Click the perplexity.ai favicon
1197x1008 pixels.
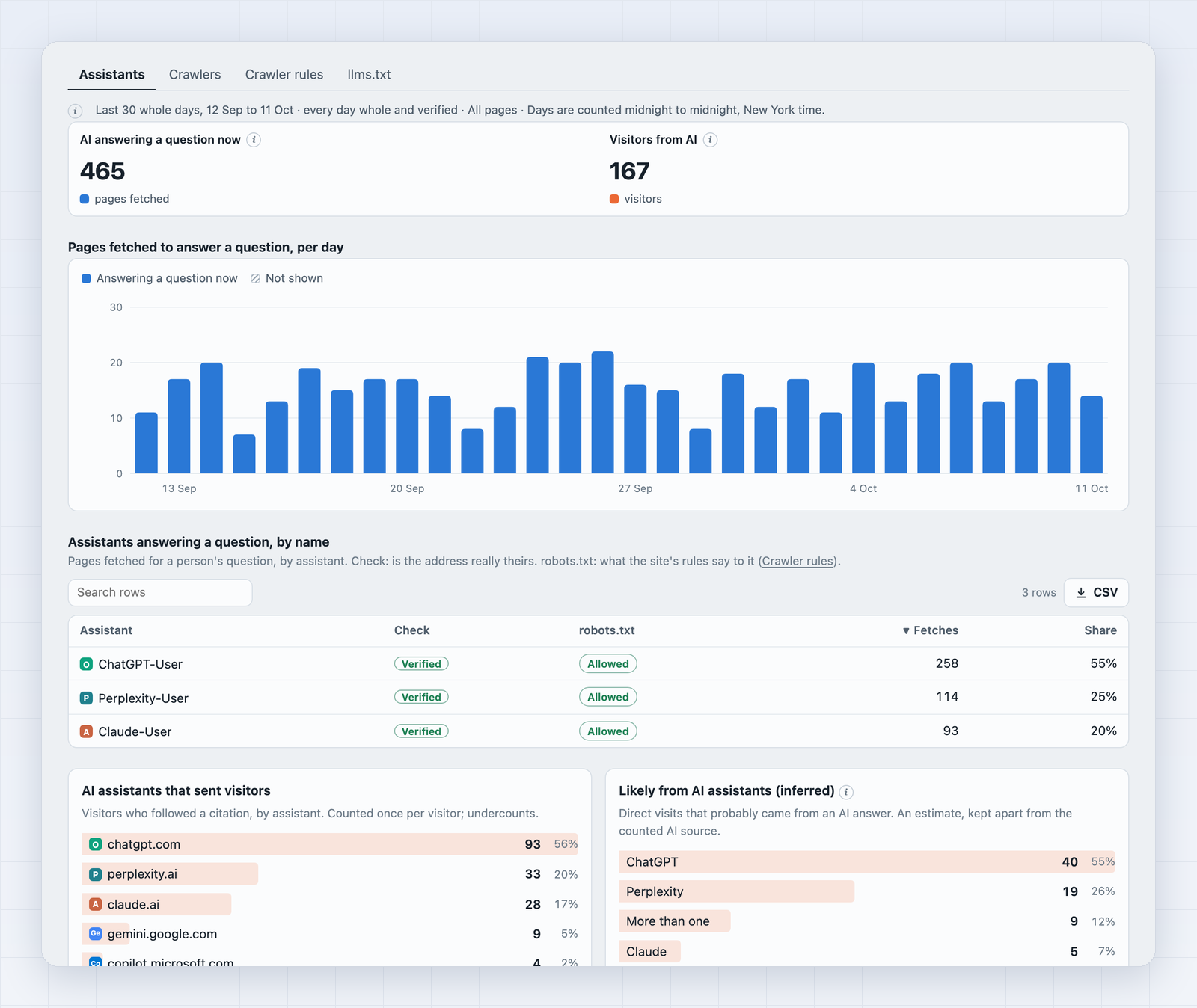coord(95,874)
